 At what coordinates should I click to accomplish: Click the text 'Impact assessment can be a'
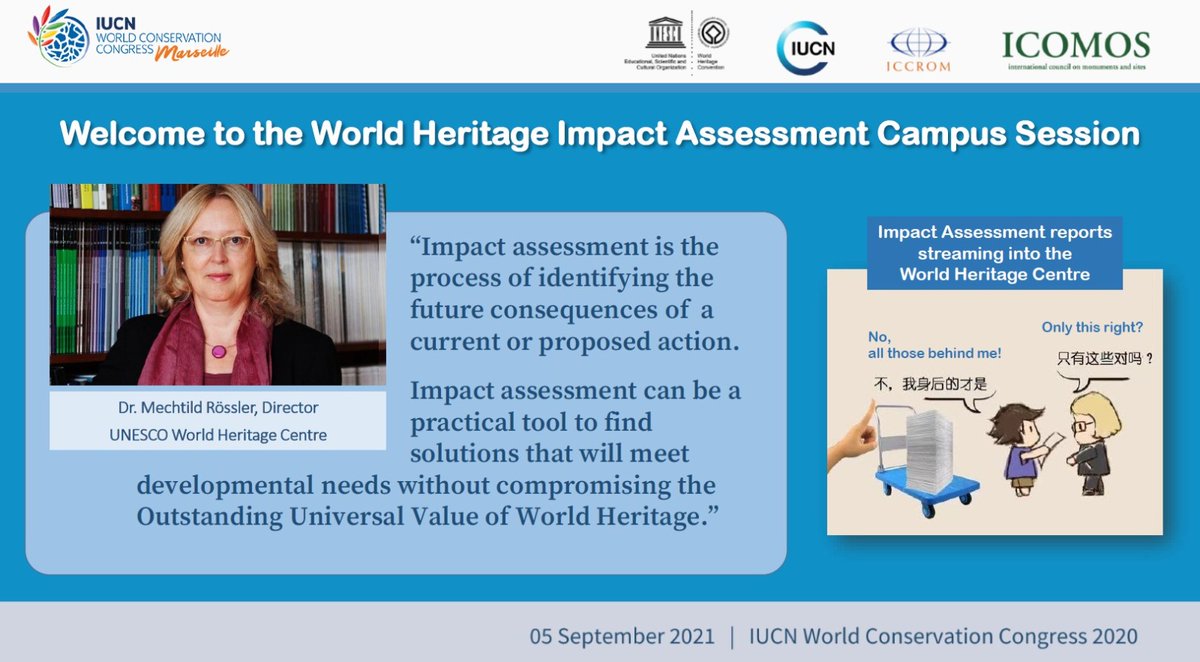(575, 390)
